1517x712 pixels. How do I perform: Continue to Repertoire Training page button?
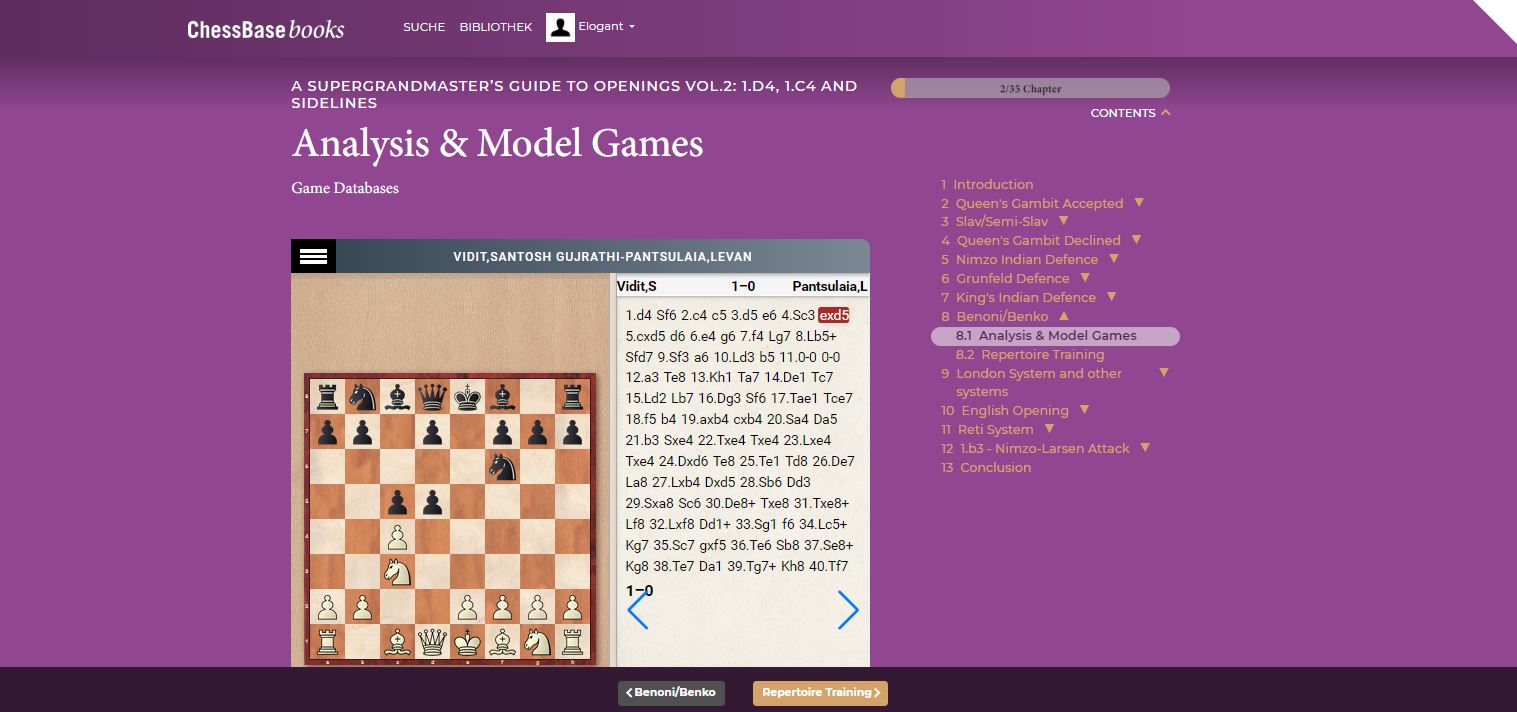click(x=820, y=693)
